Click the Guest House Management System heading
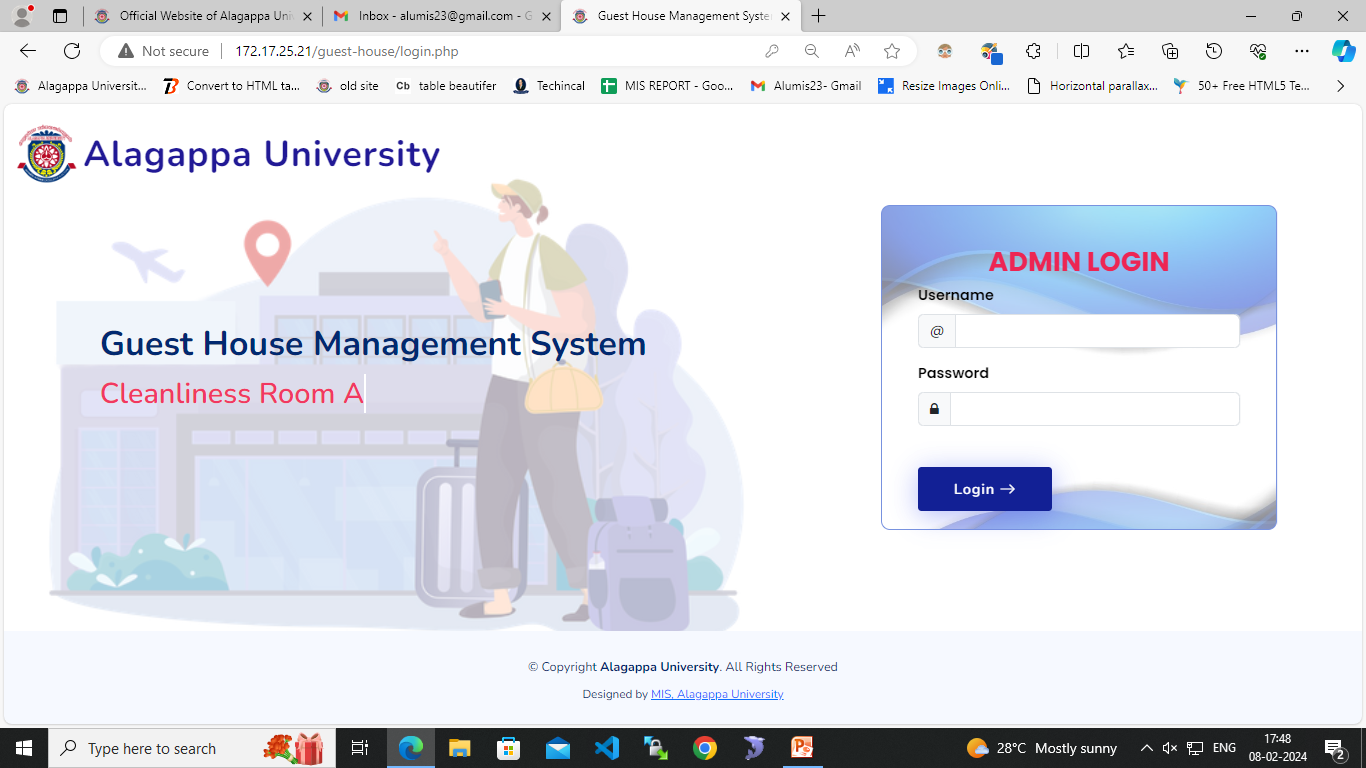1366x768 pixels. point(373,343)
